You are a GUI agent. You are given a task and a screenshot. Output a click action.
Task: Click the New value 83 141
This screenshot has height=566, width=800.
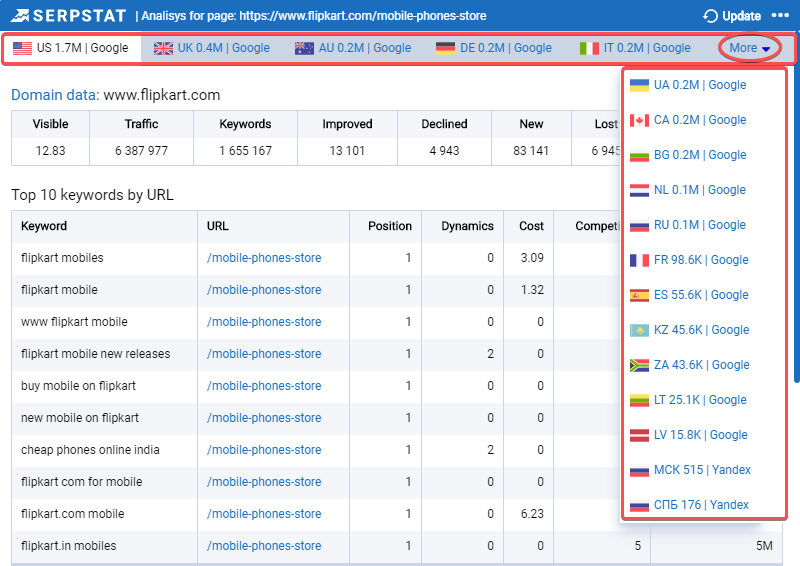tap(531, 151)
